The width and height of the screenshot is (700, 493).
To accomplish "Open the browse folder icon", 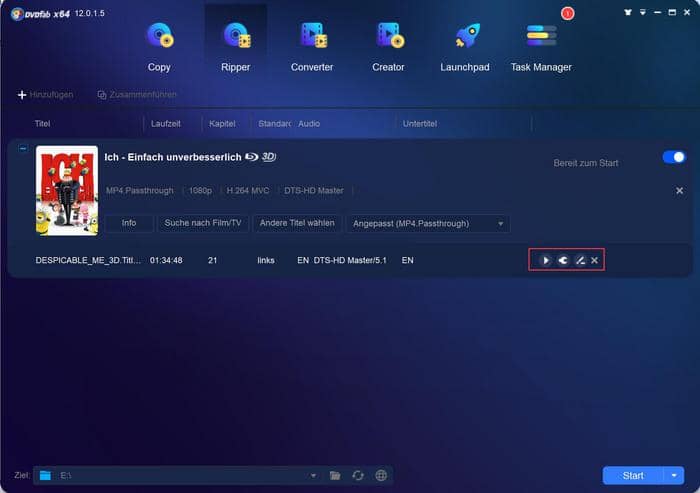I will pos(335,476).
